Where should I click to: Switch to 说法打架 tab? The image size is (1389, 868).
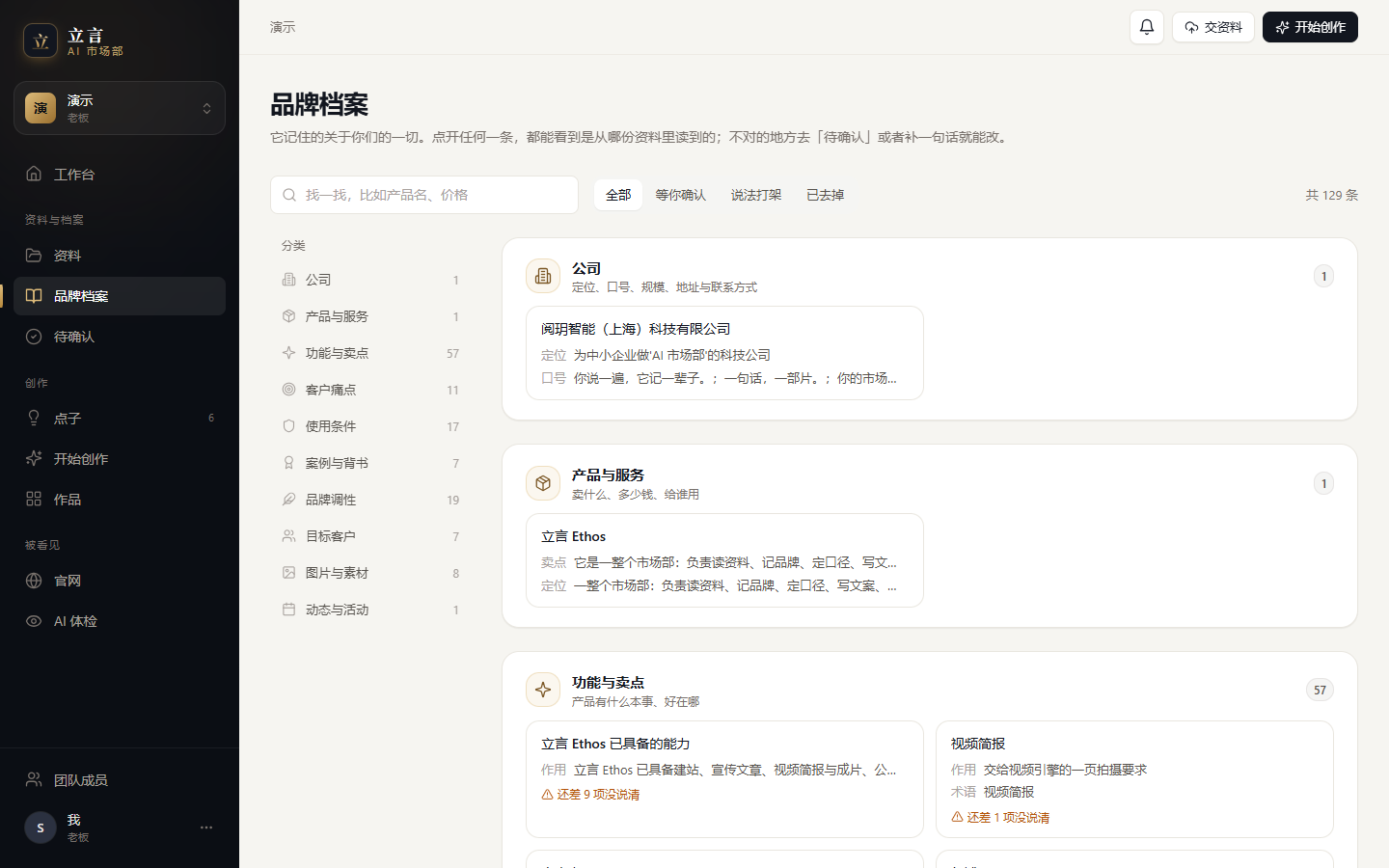pos(756,195)
